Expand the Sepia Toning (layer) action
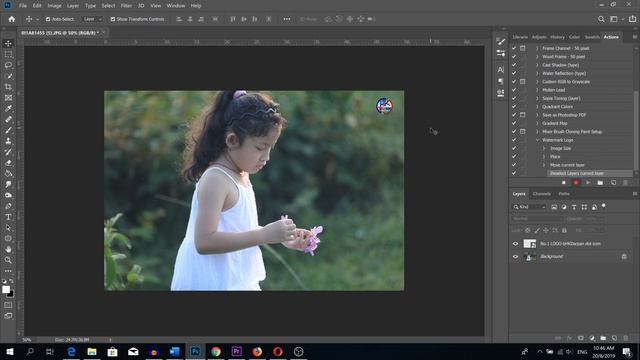 point(537,98)
